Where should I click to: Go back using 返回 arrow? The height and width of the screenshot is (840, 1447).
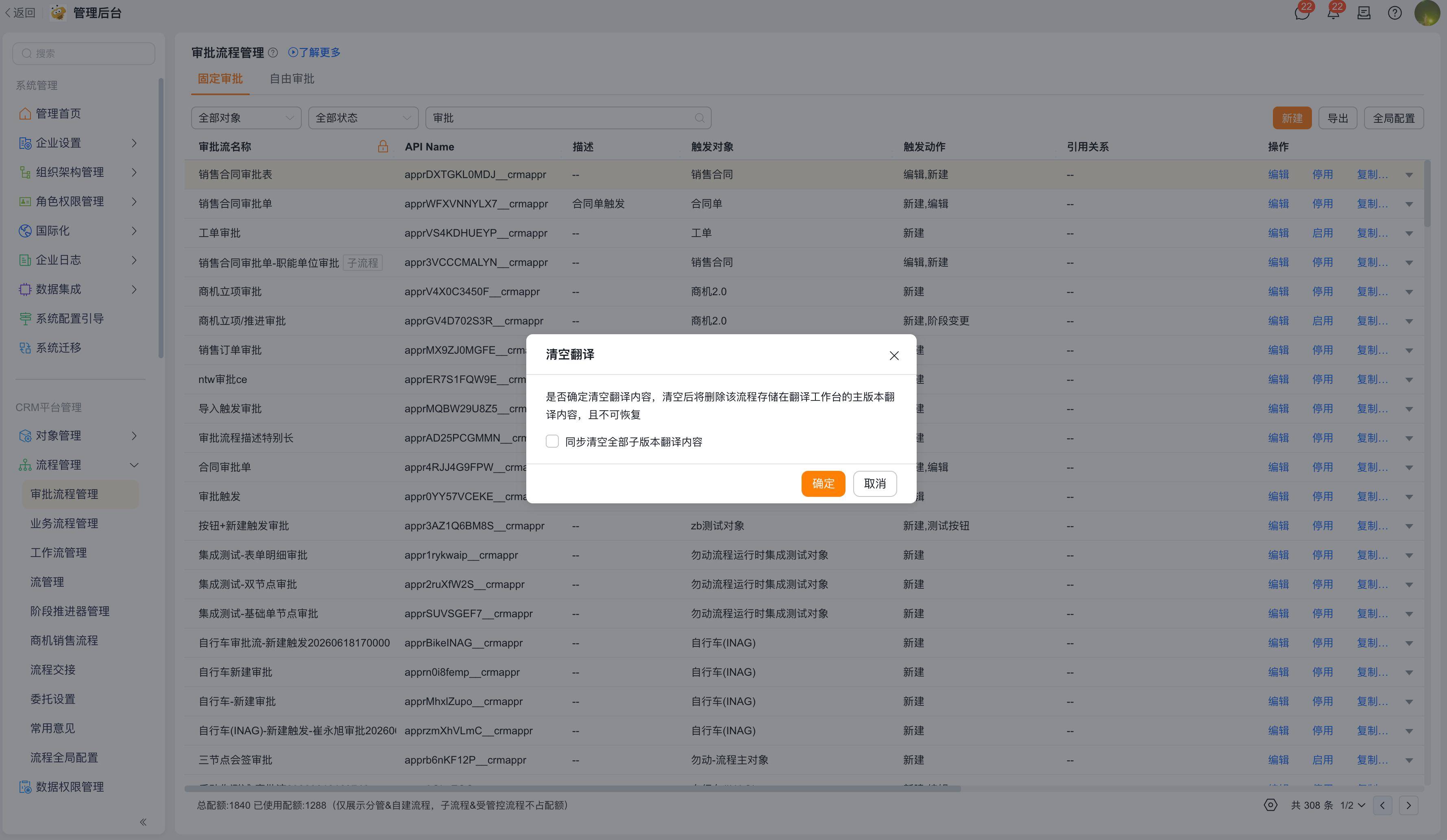coord(20,13)
